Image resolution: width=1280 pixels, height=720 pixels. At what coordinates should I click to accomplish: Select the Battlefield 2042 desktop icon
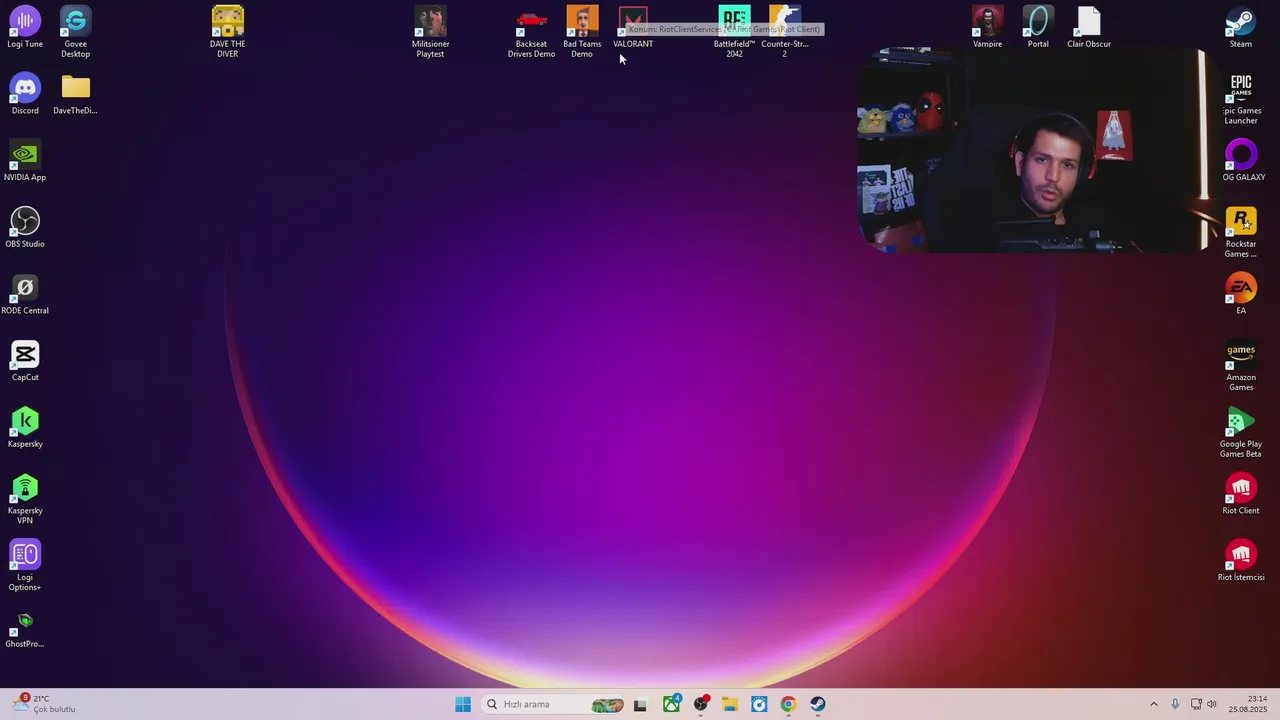(734, 32)
